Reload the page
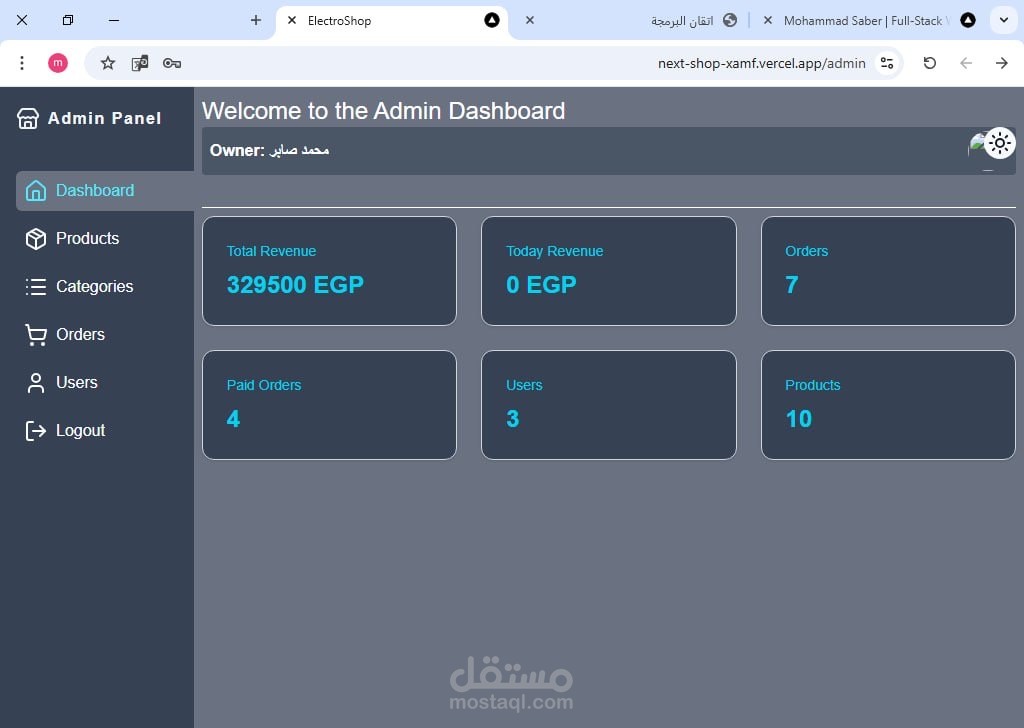The image size is (1024, 728). 930,63
